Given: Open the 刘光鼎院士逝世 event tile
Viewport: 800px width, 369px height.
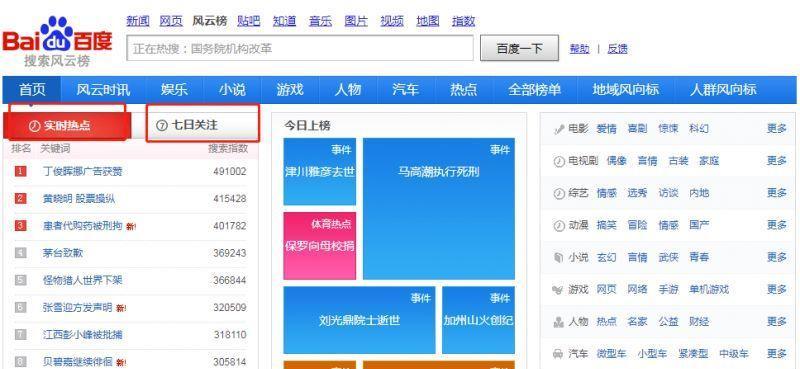Looking at the screenshot, I should point(360,320).
